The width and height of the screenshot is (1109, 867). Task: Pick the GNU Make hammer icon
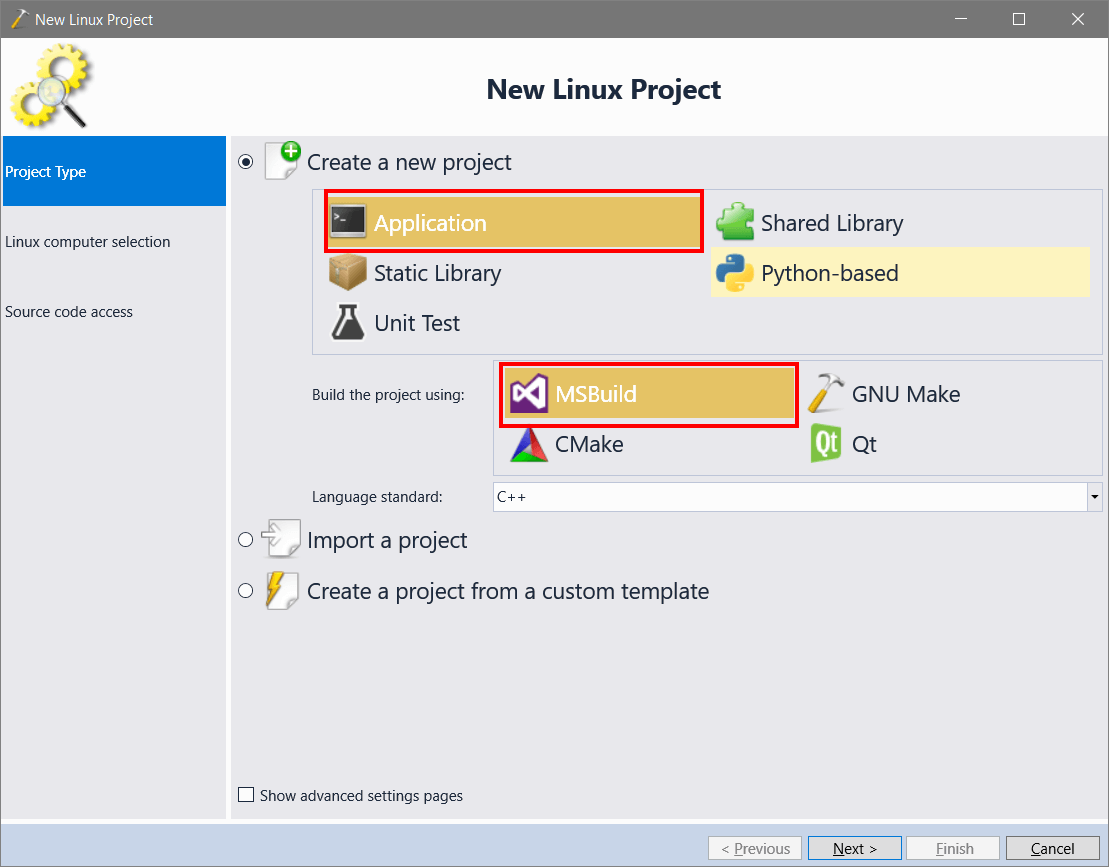tap(826, 393)
